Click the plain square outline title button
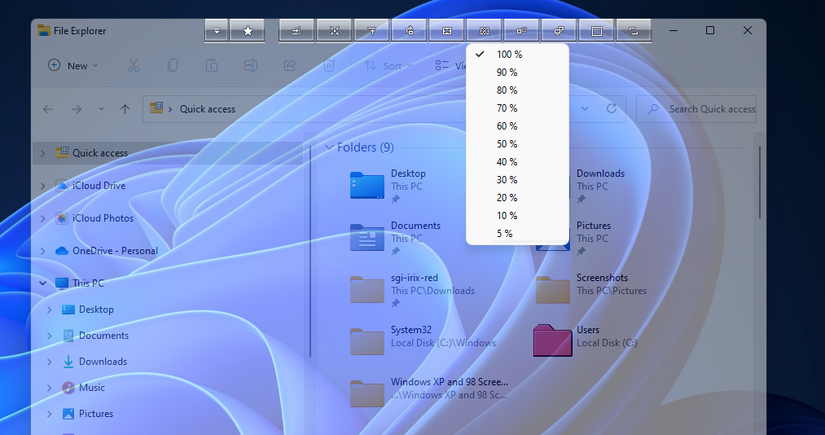 click(596, 31)
